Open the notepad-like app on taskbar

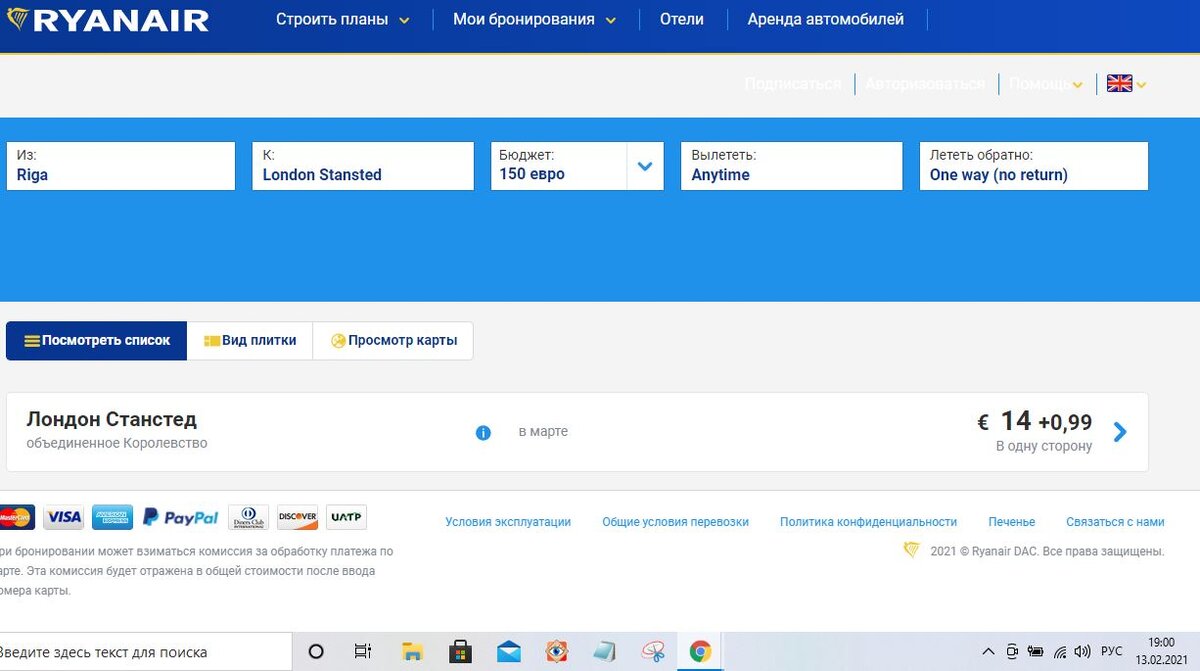coord(604,652)
